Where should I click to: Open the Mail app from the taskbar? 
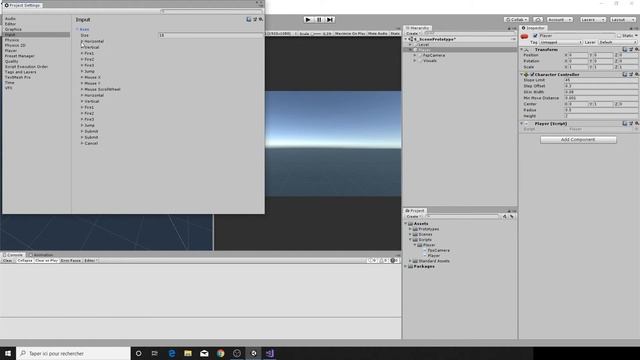pyautogui.click(x=204, y=353)
